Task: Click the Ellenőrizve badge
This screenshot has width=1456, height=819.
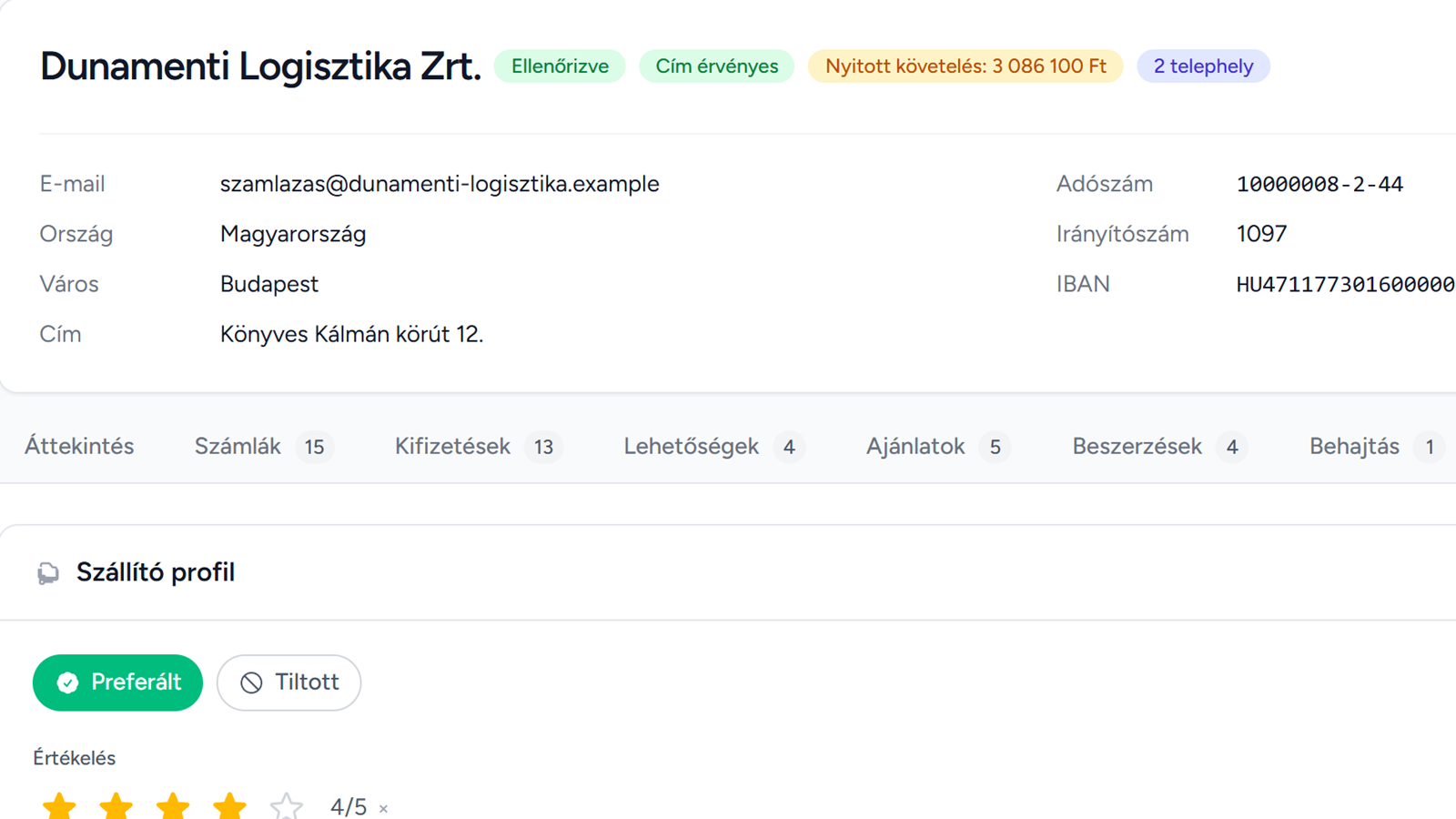Action: 560,66
